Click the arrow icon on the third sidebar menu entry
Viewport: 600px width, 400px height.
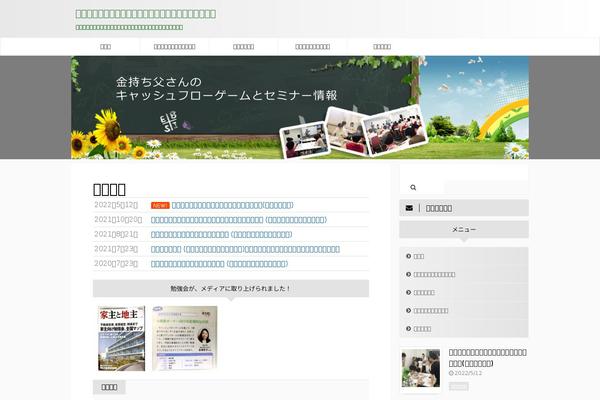pyautogui.click(x=408, y=292)
